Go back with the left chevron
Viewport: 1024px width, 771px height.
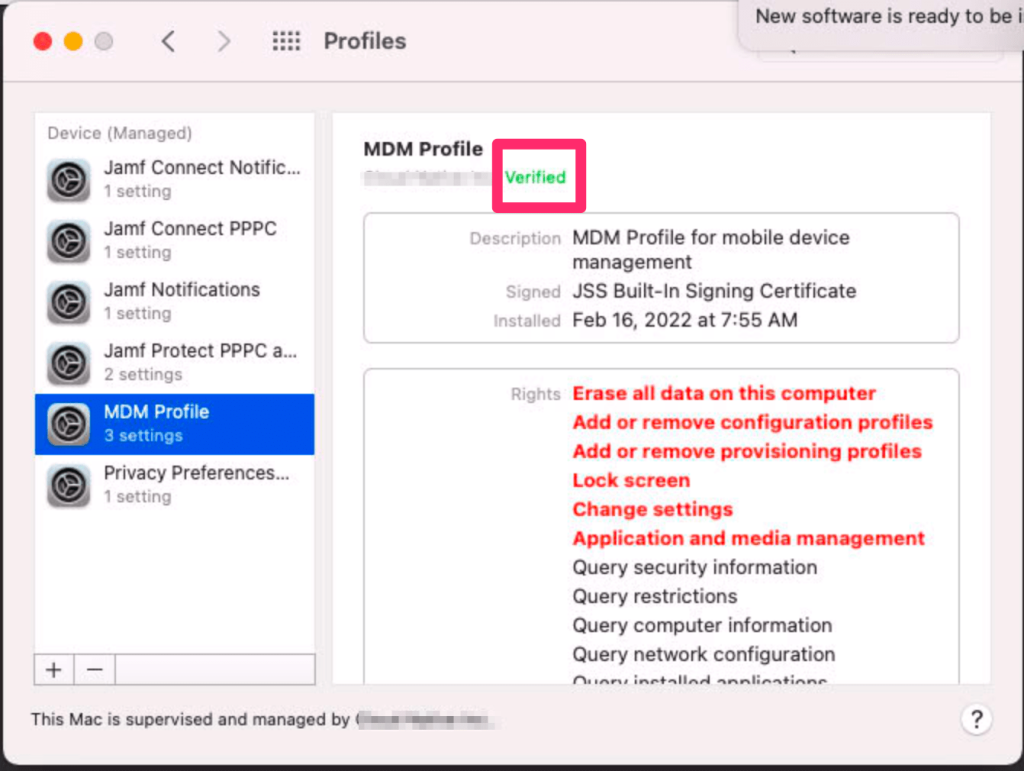(x=168, y=42)
